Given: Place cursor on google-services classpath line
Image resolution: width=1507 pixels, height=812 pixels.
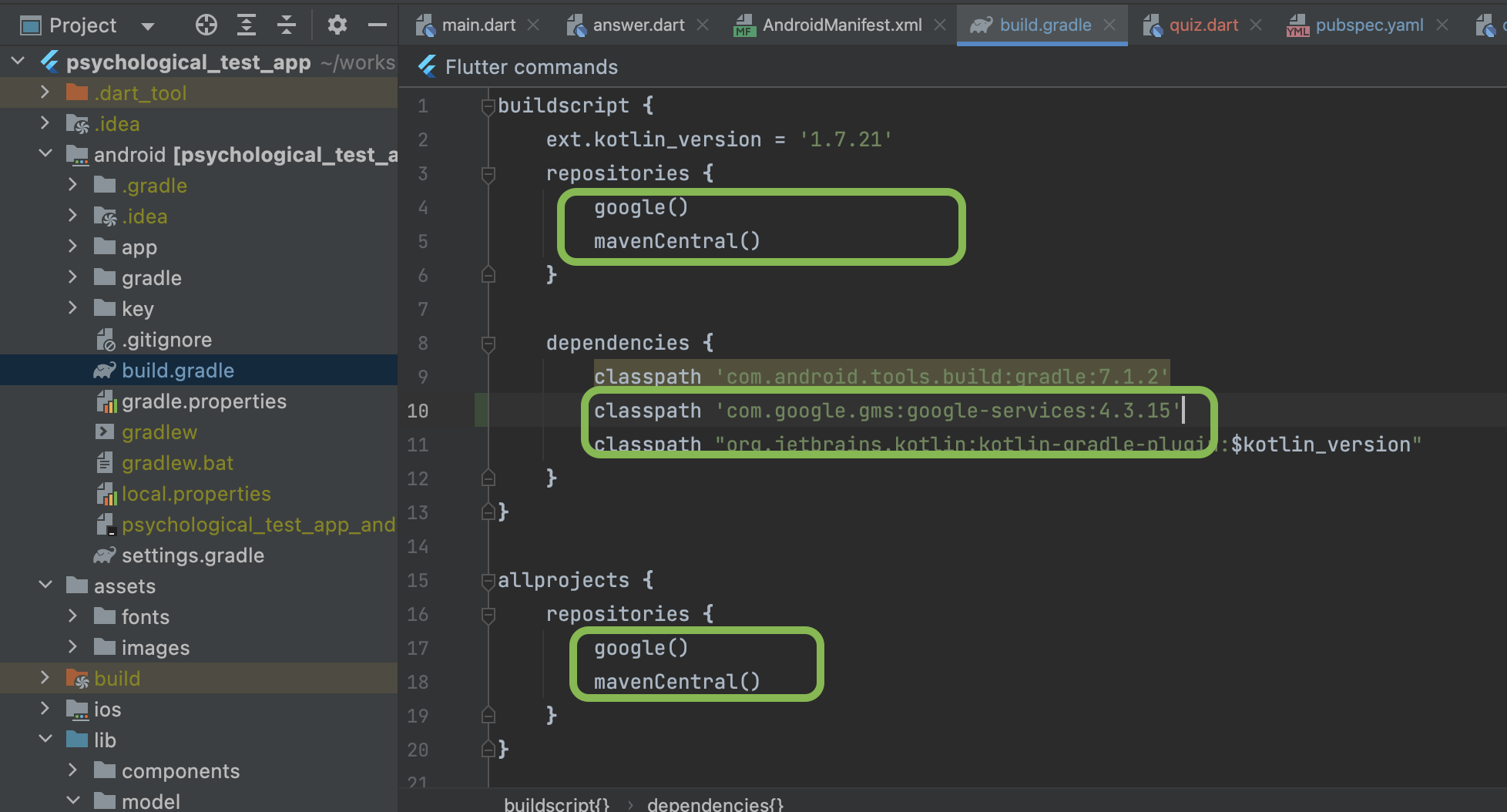Looking at the screenshot, I should click(x=886, y=411).
